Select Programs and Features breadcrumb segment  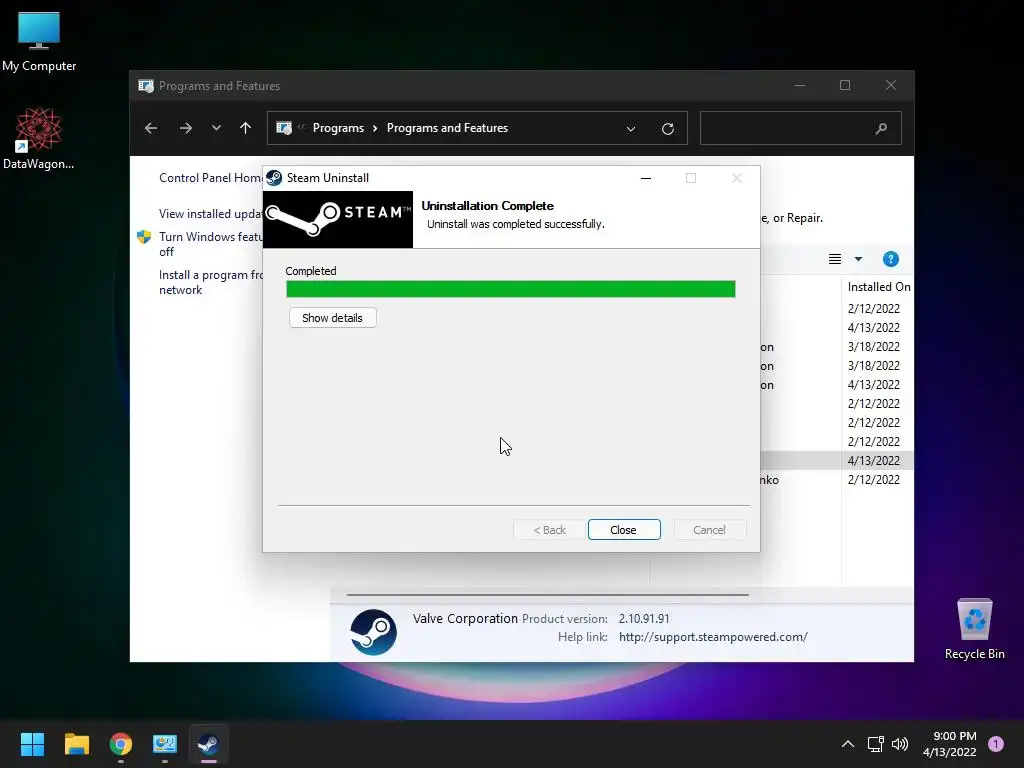click(447, 128)
